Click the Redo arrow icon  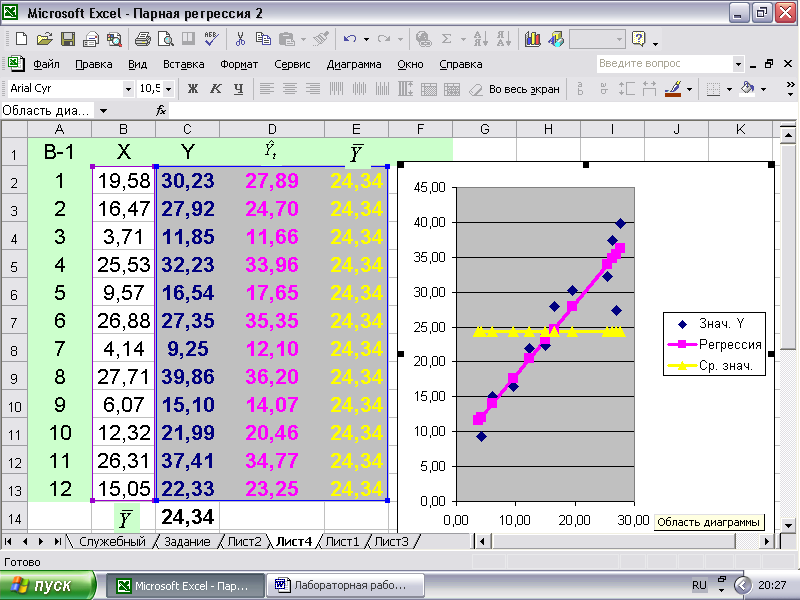coord(384,39)
